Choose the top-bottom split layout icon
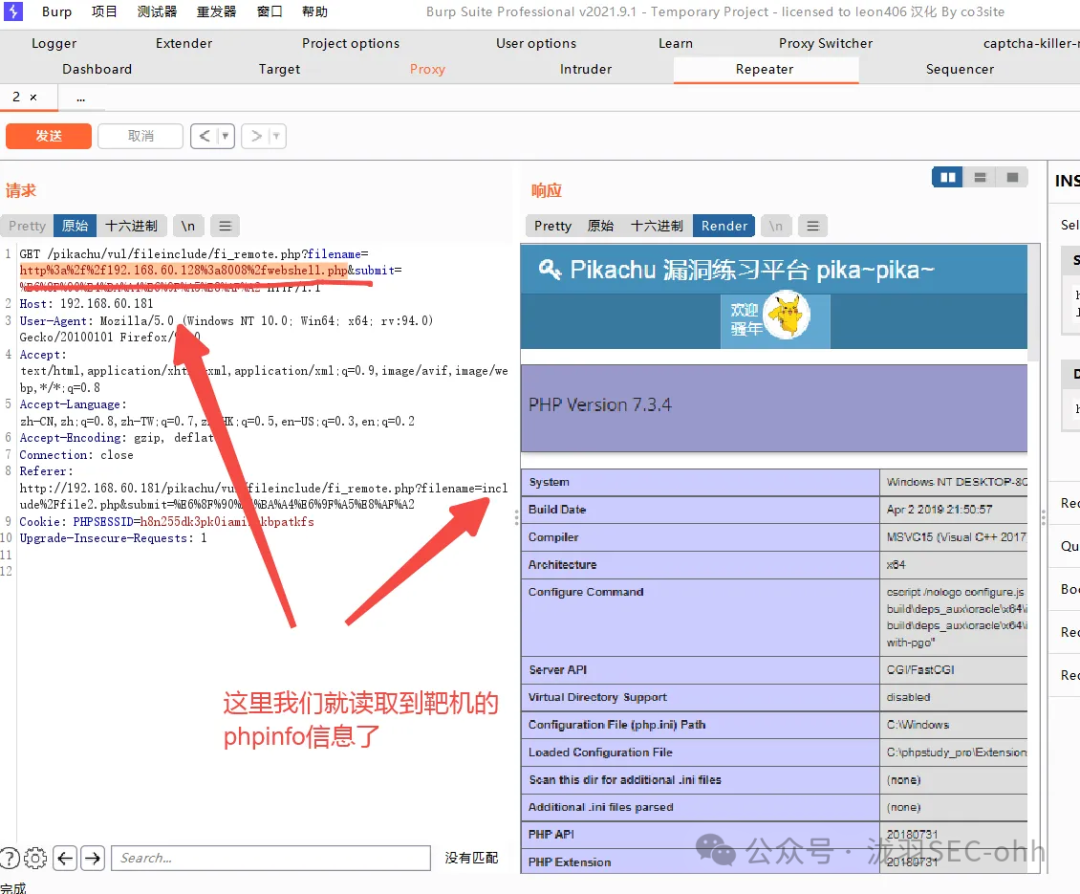Image resolution: width=1080 pixels, height=894 pixels. click(x=979, y=178)
